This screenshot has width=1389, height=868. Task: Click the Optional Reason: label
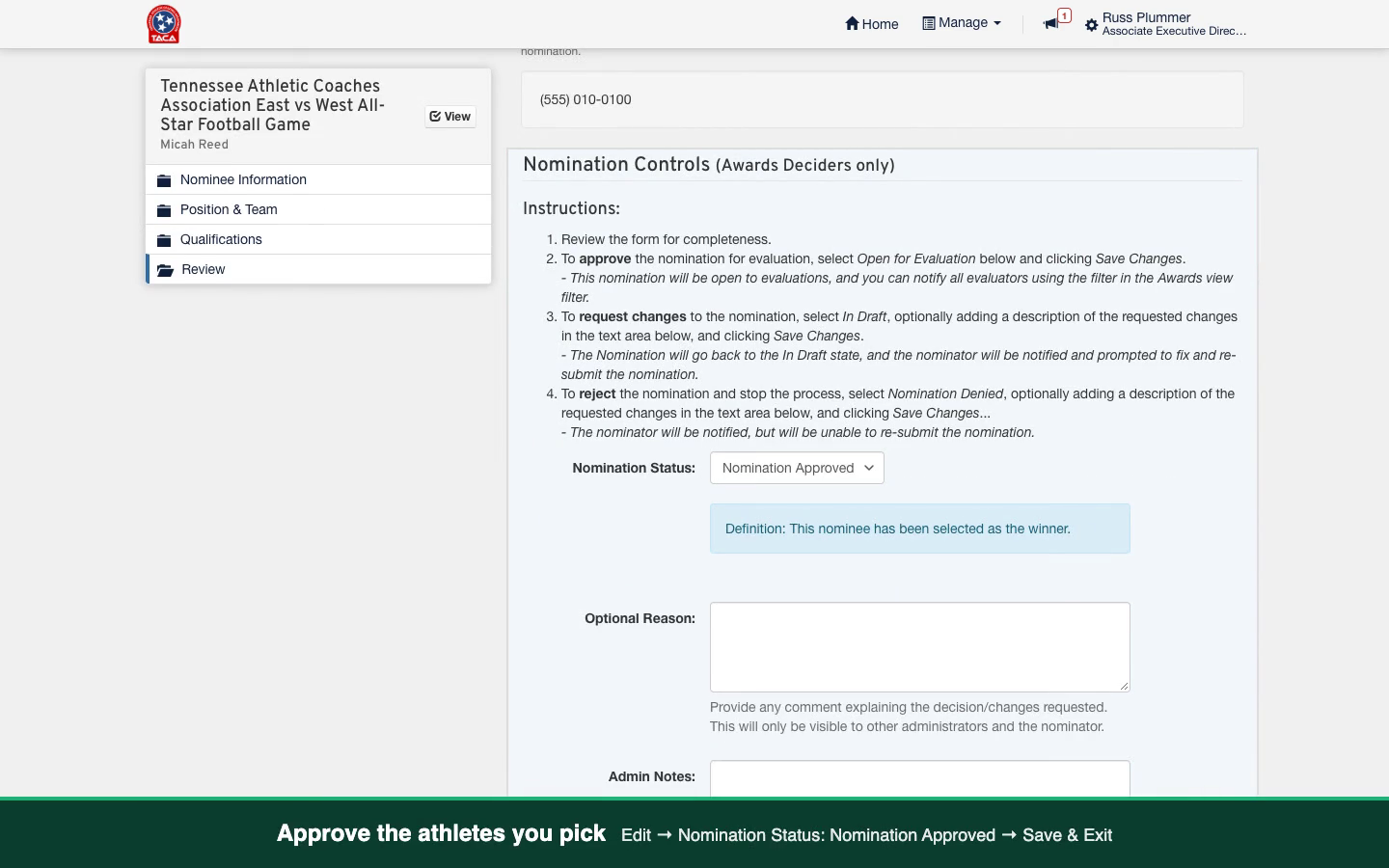click(x=640, y=618)
